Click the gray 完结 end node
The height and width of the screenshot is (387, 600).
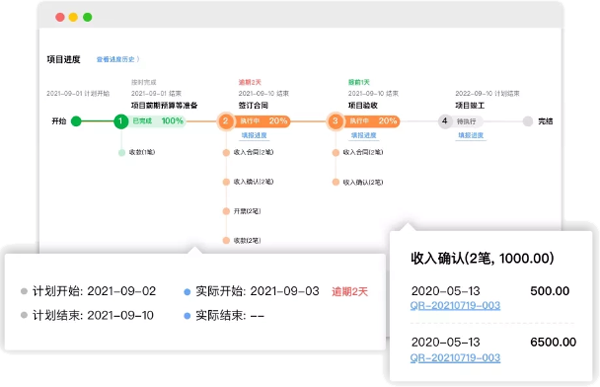[x=528, y=121]
